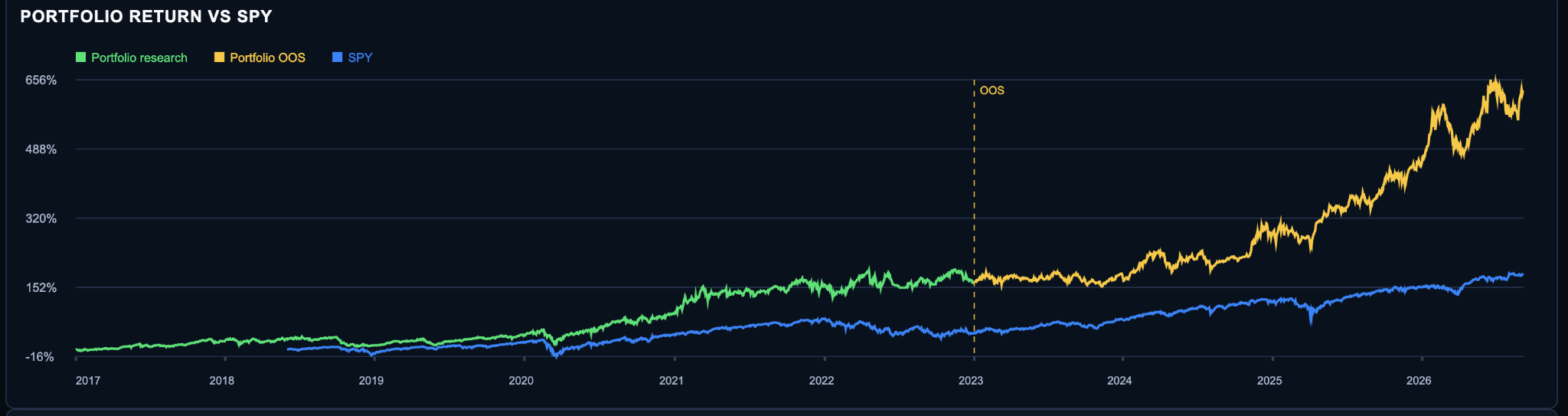1568x416 pixels.
Task: Click the Portfolio Return vs SPY title
Action: (x=146, y=16)
